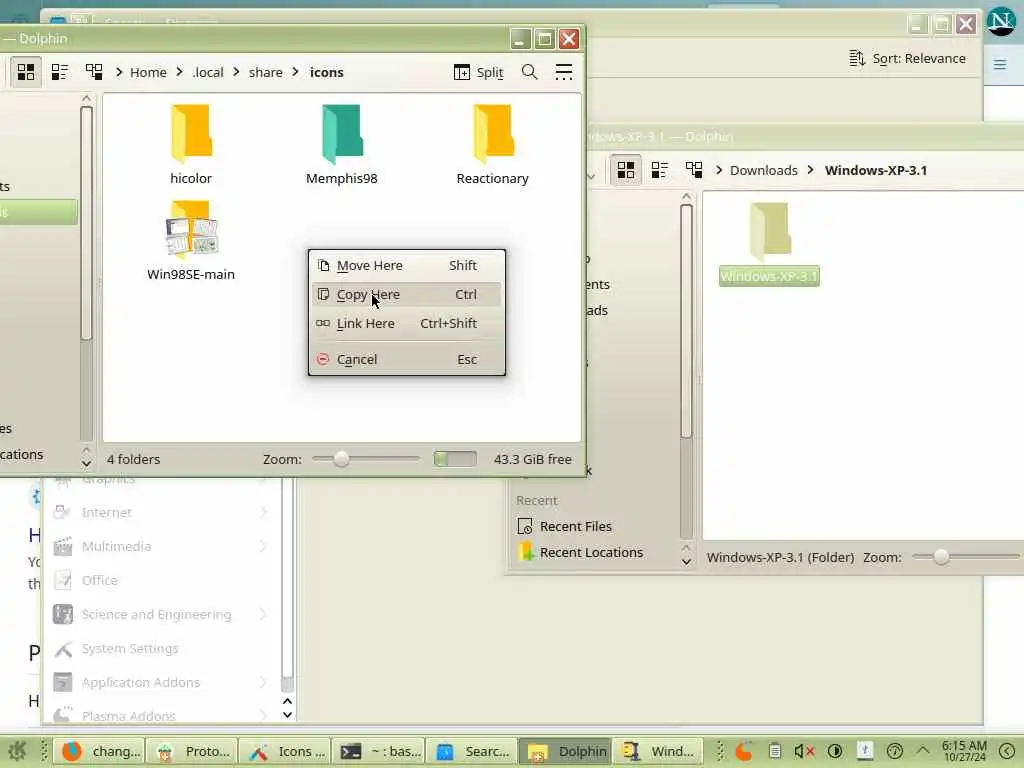Adjust zoom slider in front Dolphin
Image resolution: width=1024 pixels, height=768 pixels.
click(x=366, y=459)
